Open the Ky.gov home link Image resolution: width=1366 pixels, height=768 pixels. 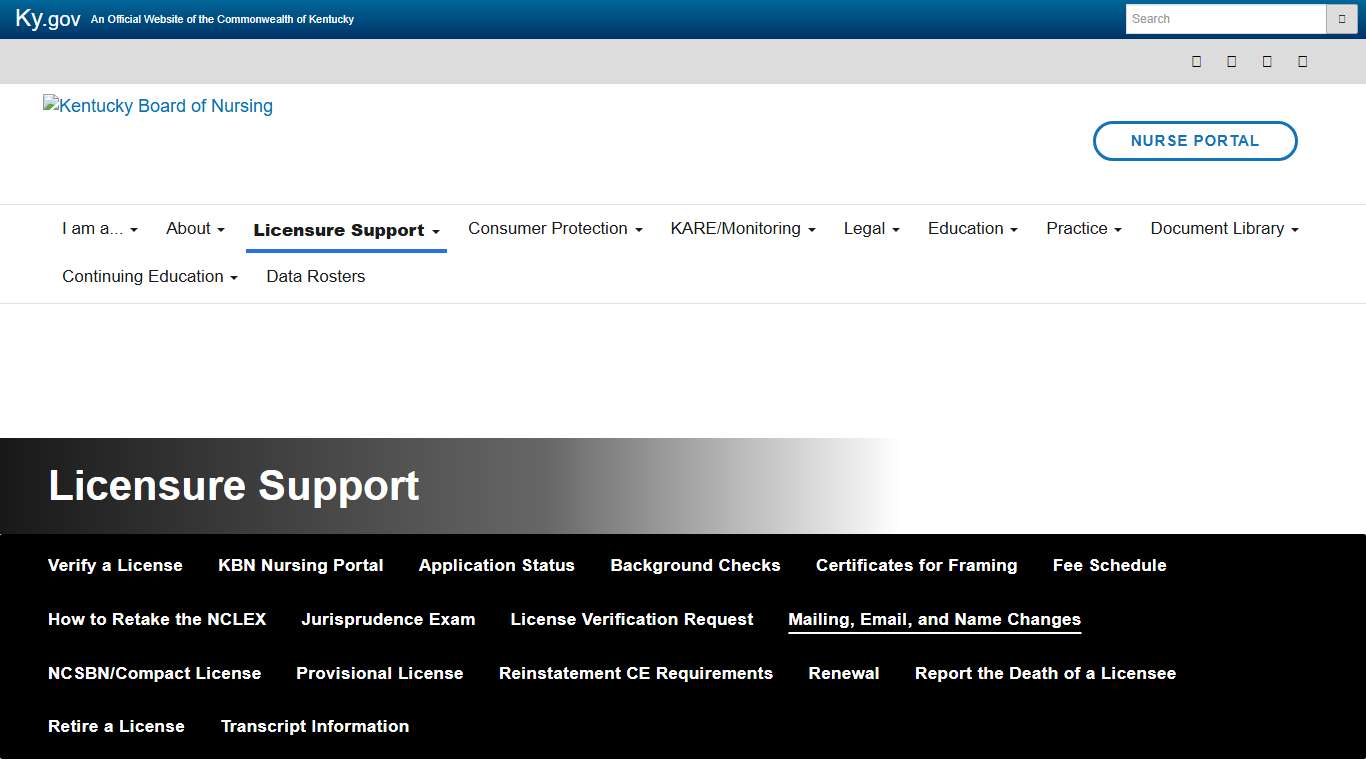pyautogui.click(x=48, y=19)
